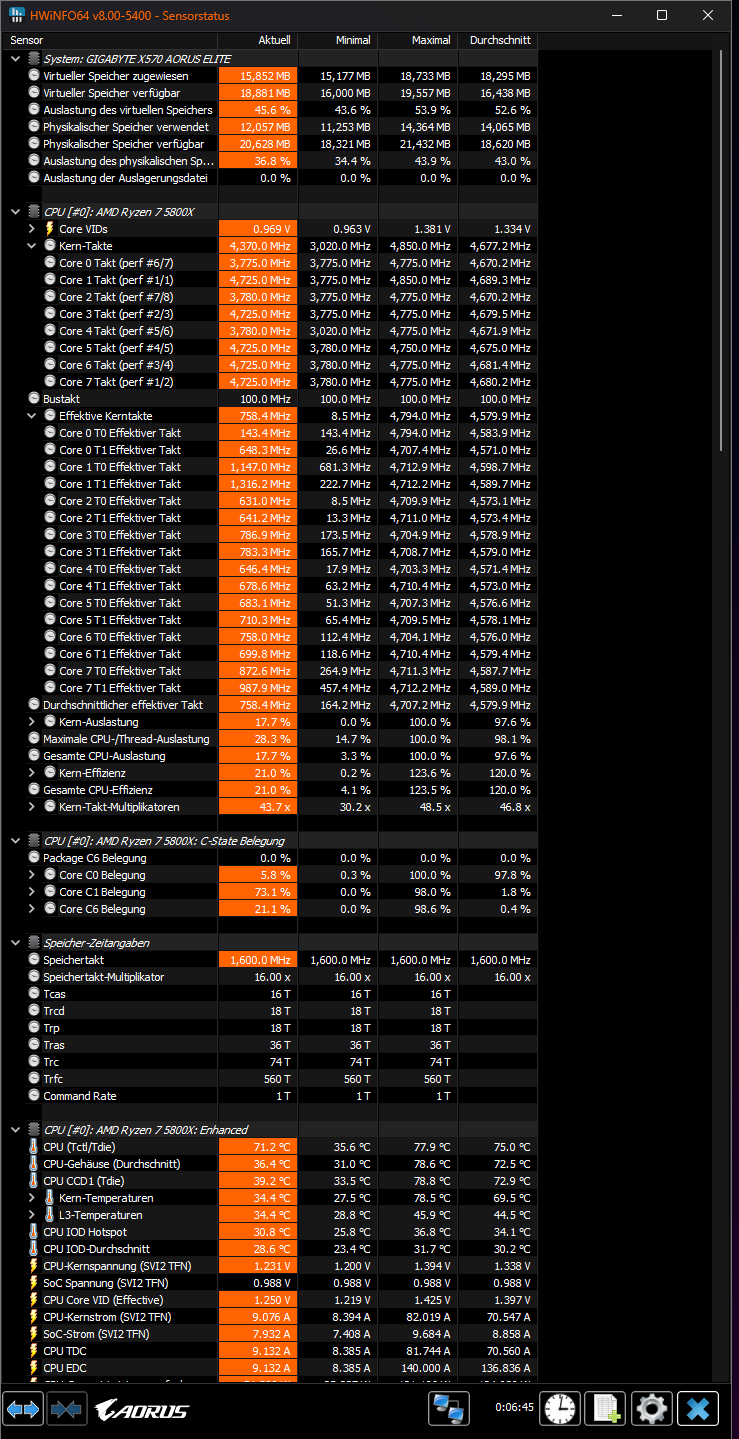Image resolution: width=739 pixels, height=1439 pixels.
Task: Expand the L3-Temperaturen group
Action: [x=32, y=1215]
